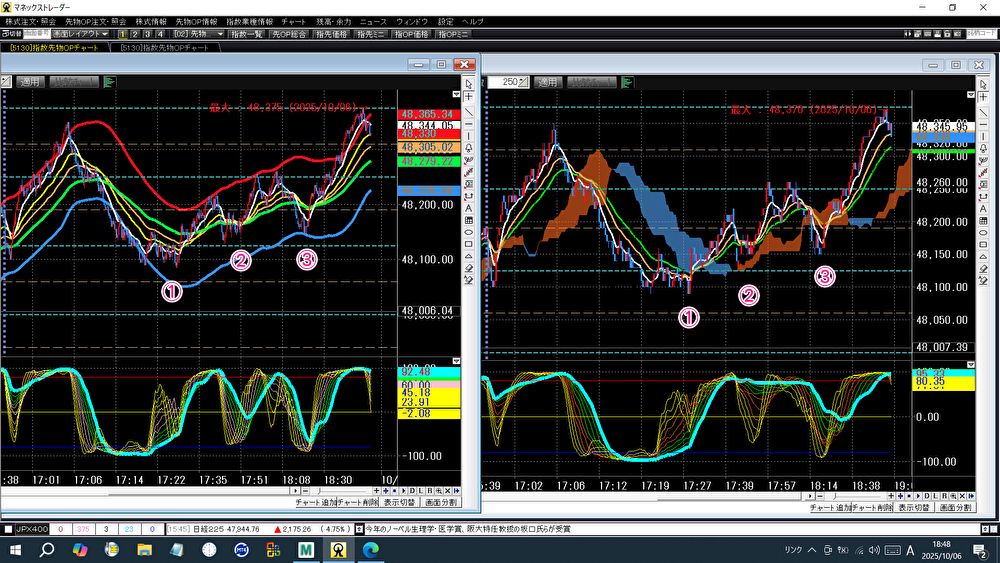The width and height of the screenshot is (1000, 563).
Task: Switch to the second [5130]指数先物OPチャート tab
Action: click(165, 47)
